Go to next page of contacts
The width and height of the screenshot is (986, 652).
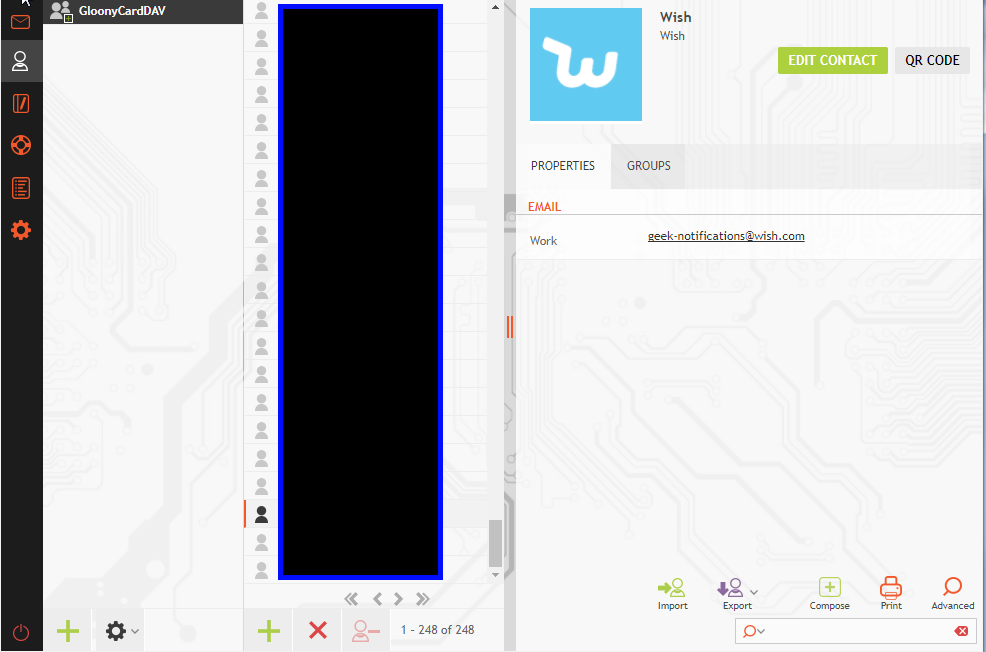(398, 599)
